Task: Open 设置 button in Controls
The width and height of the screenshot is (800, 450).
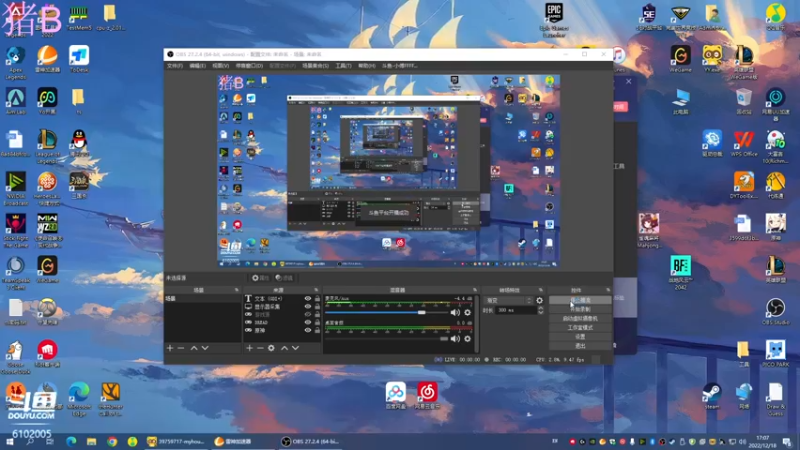Action: (580, 337)
